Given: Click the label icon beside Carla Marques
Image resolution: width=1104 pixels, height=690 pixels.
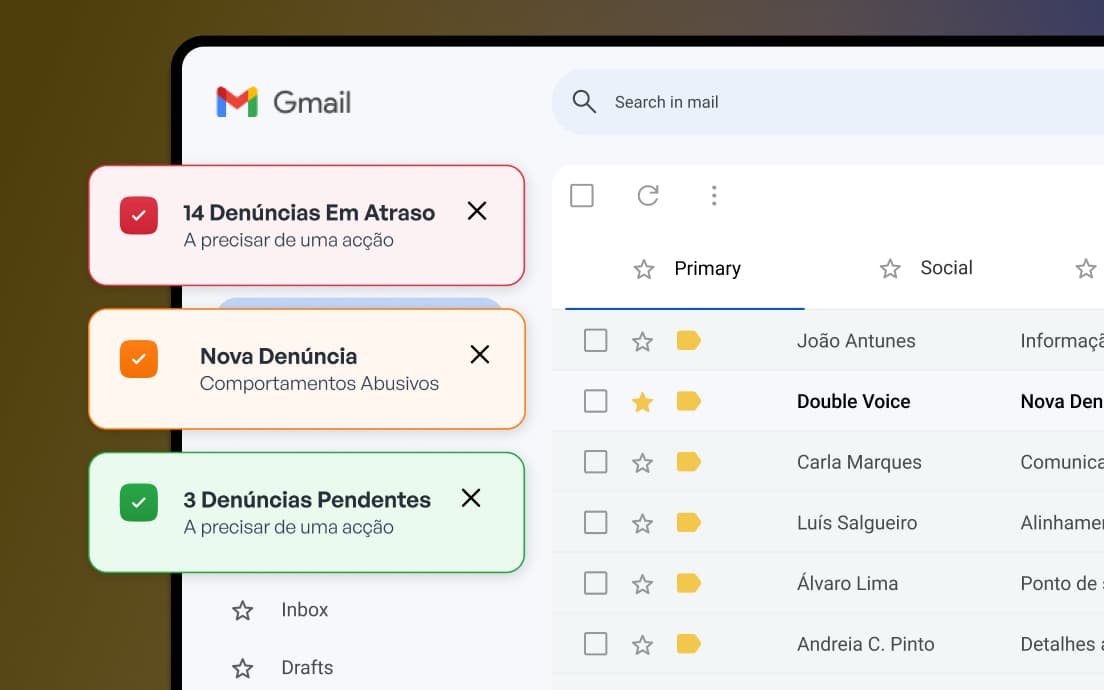Looking at the screenshot, I should pos(688,462).
